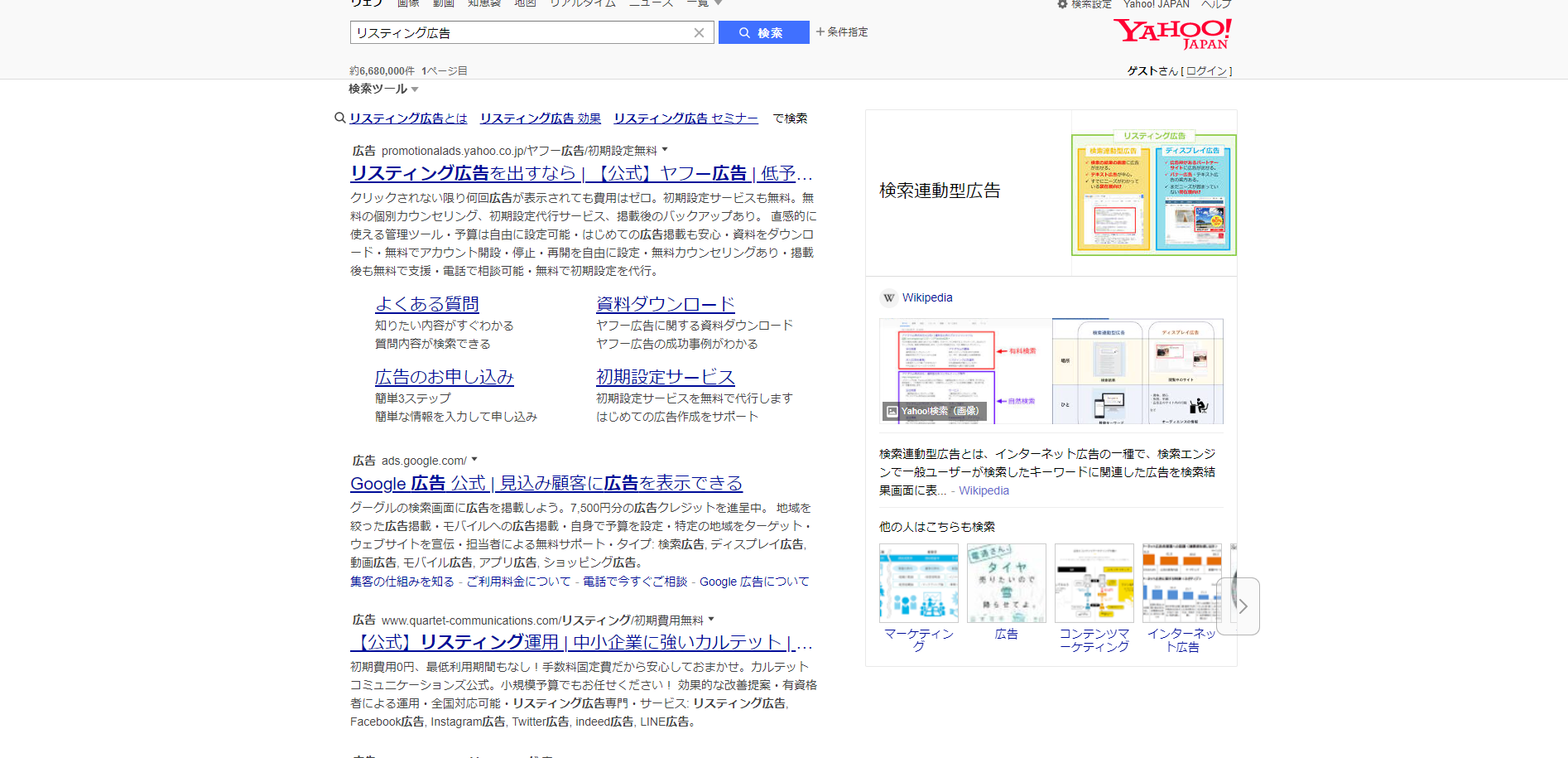Clear the search box with the X icon
Image resolution: width=1568 pixels, height=758 pixels.
point(699,33)
